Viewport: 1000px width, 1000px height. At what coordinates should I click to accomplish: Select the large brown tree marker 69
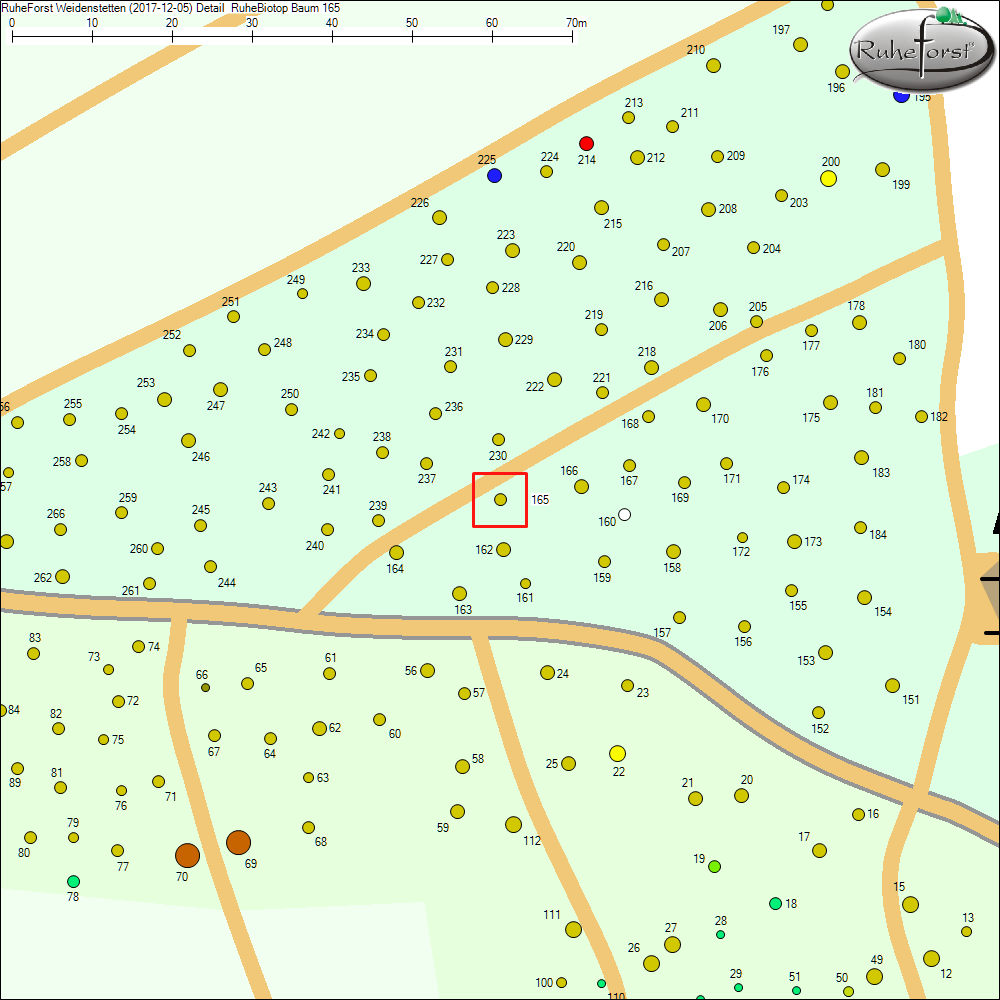(x=238, y=842)
